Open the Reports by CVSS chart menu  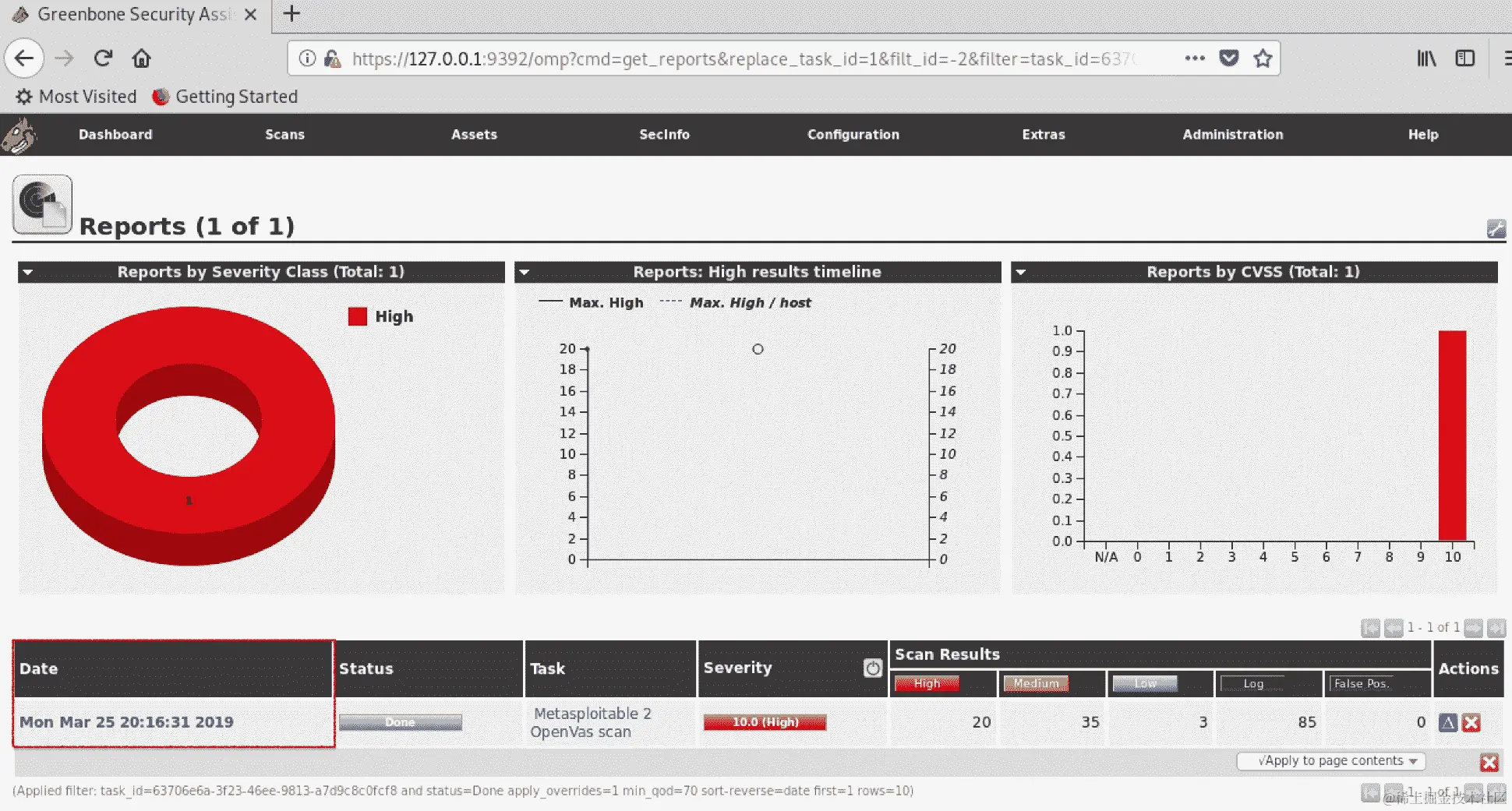[x=1021, y=273]
